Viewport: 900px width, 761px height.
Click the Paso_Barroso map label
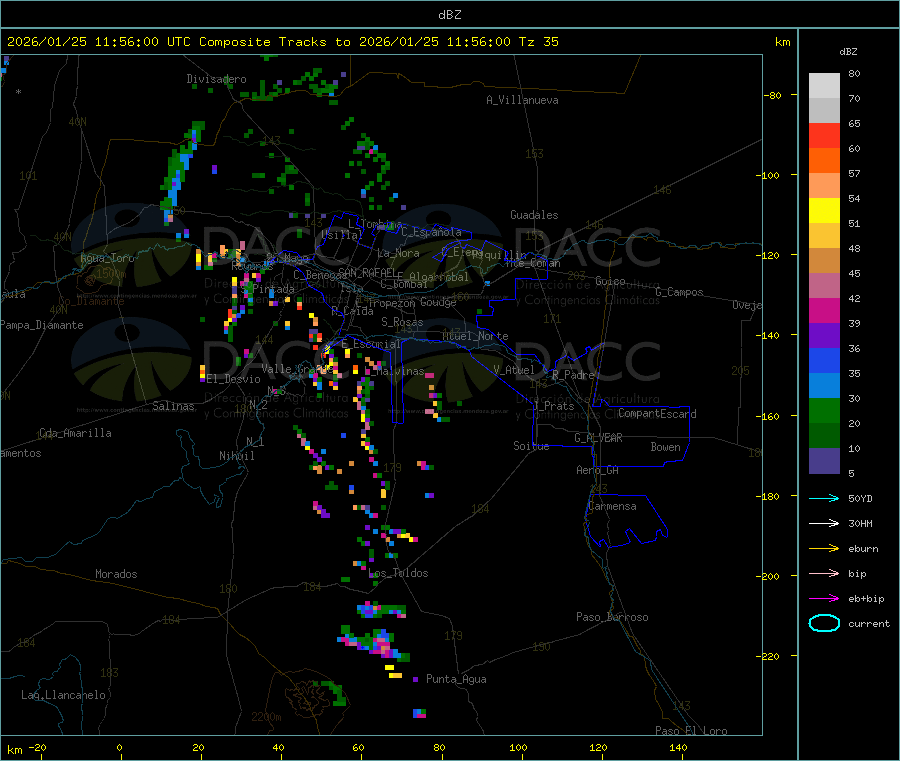(x=612, y=617)
